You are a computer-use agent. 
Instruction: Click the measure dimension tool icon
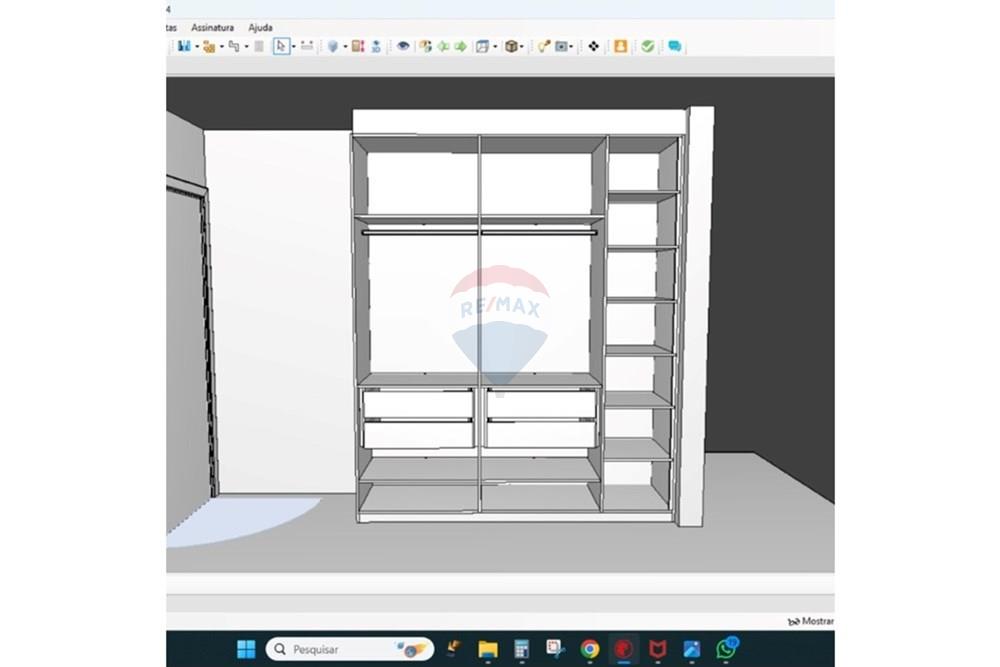(x=307, y=46)
